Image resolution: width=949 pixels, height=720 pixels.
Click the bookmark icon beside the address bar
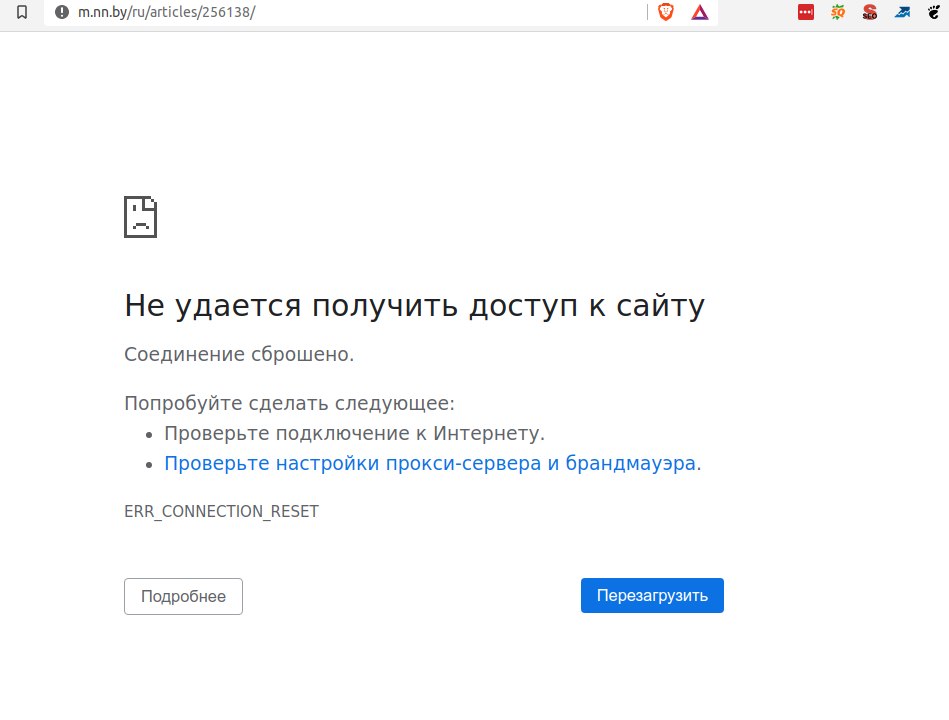(x=22, y=12)
